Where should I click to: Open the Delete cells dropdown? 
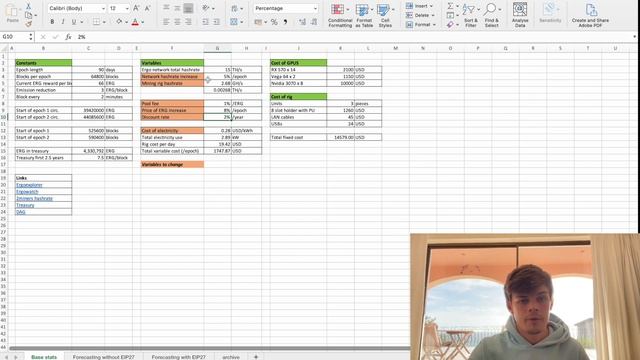(x=420, y=15)
